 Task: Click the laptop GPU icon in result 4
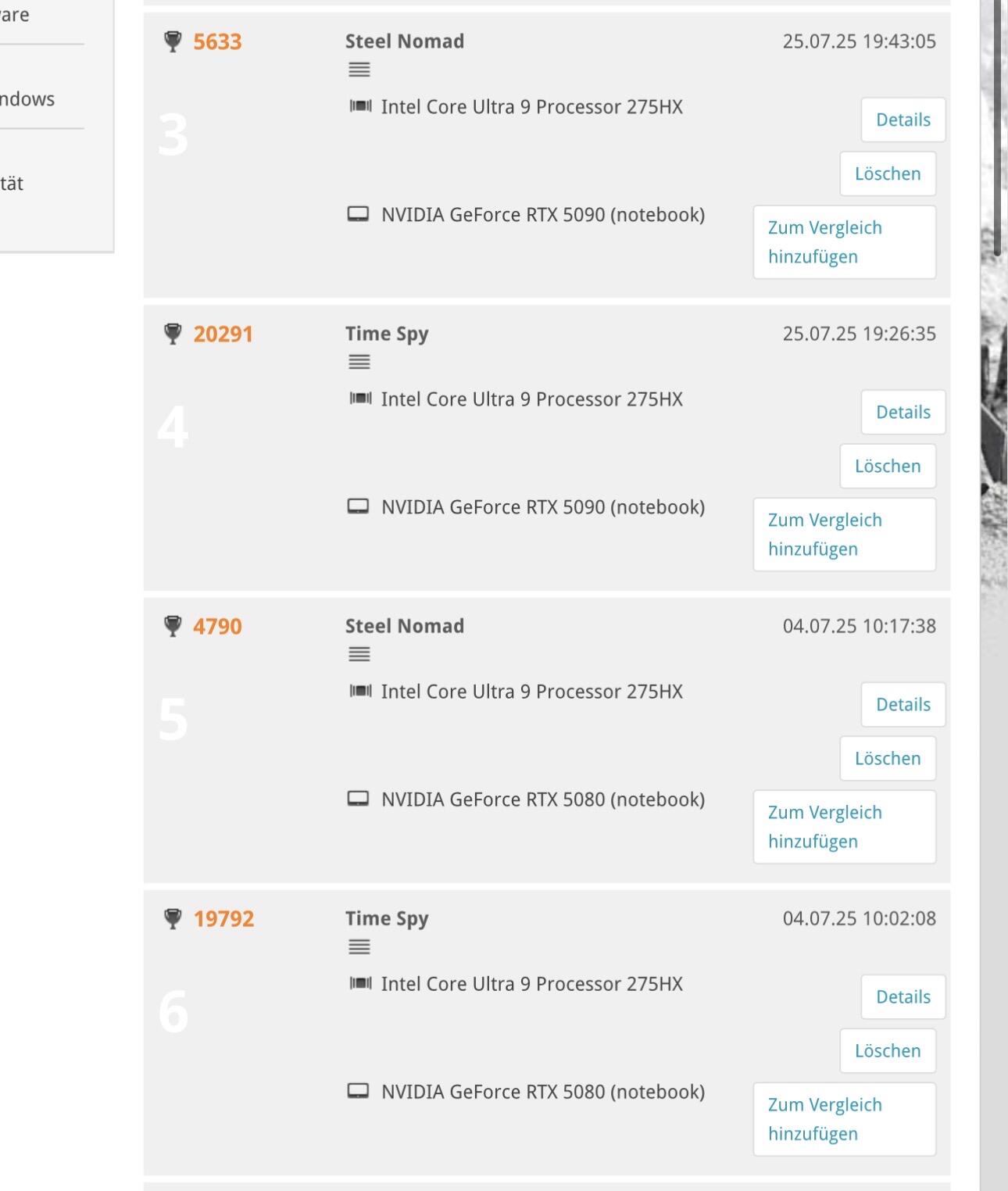click(358, 506)
